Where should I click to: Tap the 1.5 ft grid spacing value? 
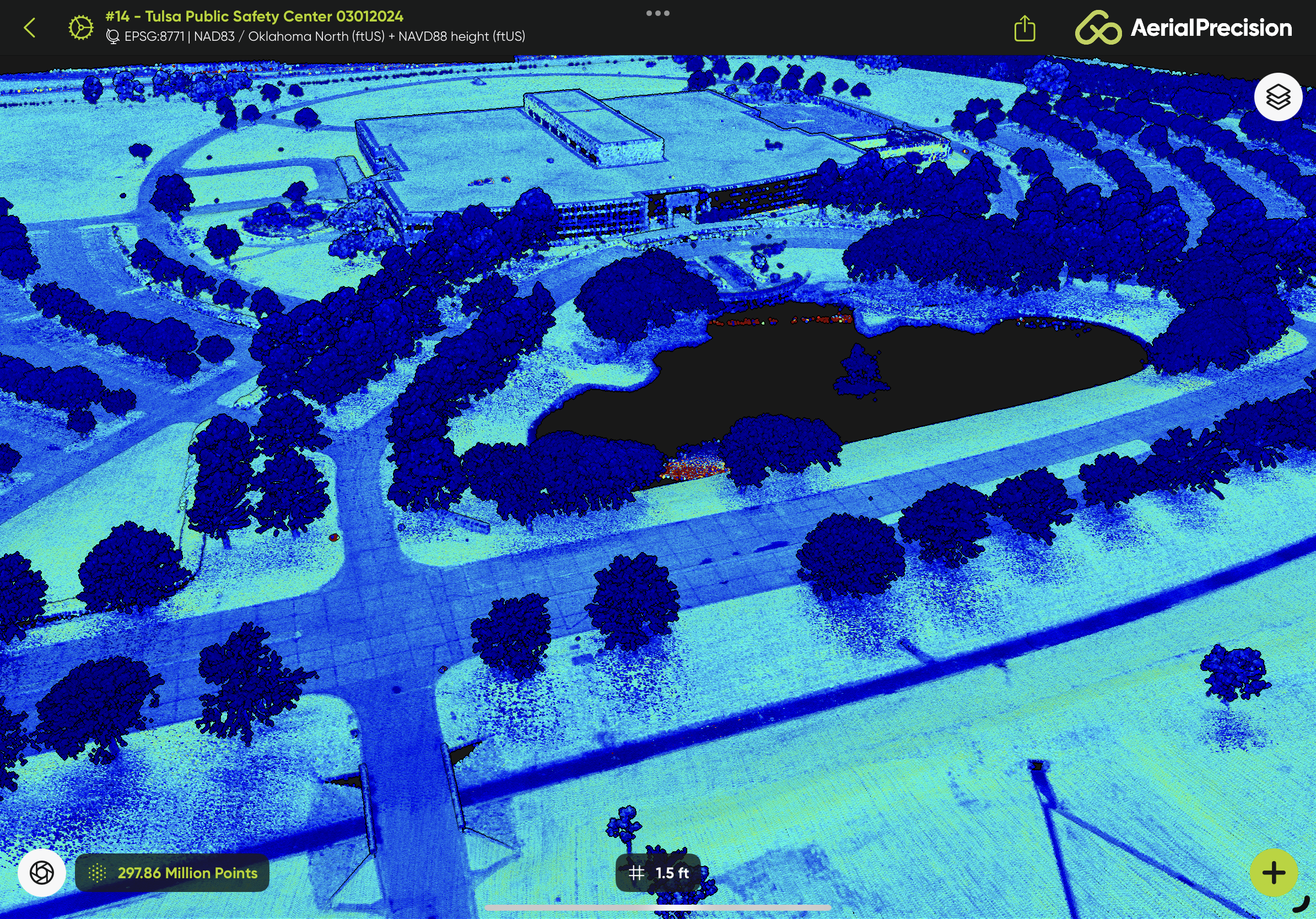[672, 873]
